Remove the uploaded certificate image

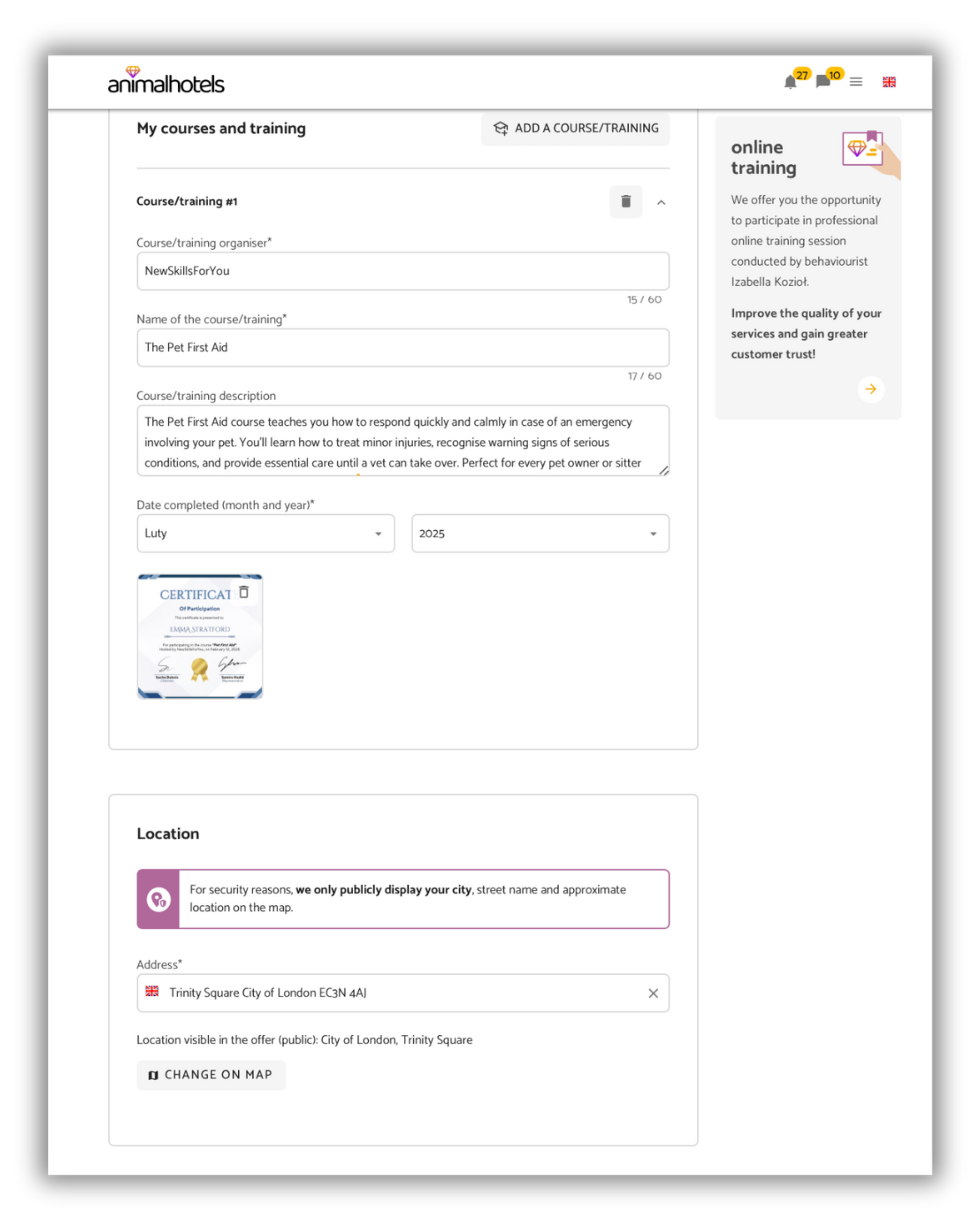[x=244, y=592]
